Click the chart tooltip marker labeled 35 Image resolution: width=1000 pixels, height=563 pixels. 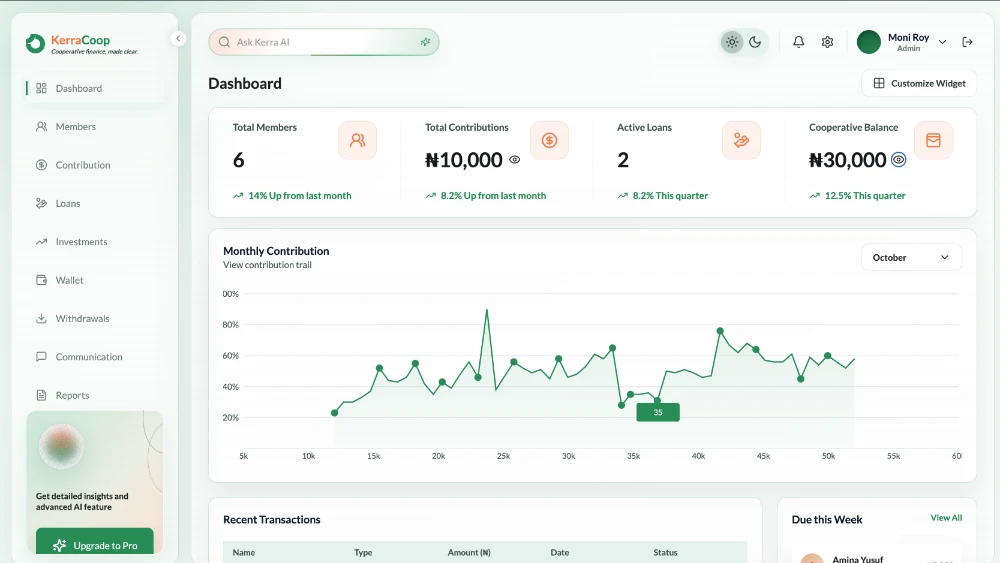point(658,413)
